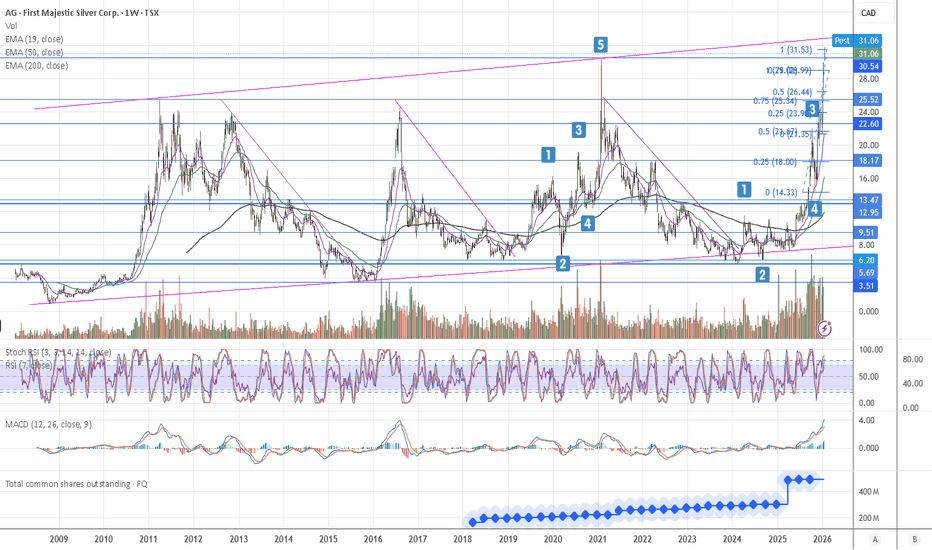This screenshot has width=932, height=550.
Task: Toggle the A auto-scale button
Action: click(x=876, y=540)
